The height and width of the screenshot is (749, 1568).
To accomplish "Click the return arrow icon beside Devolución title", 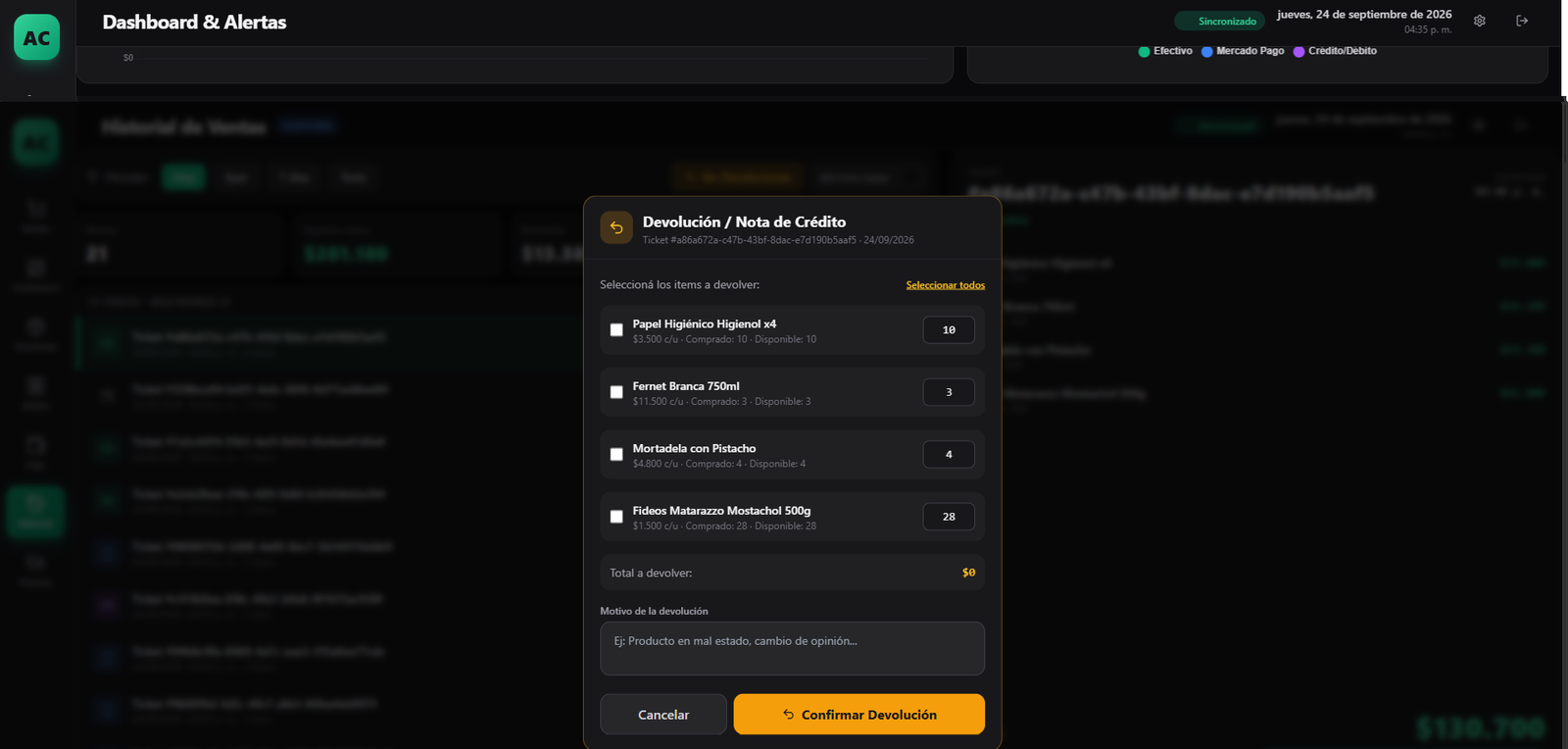I will 616,227.
